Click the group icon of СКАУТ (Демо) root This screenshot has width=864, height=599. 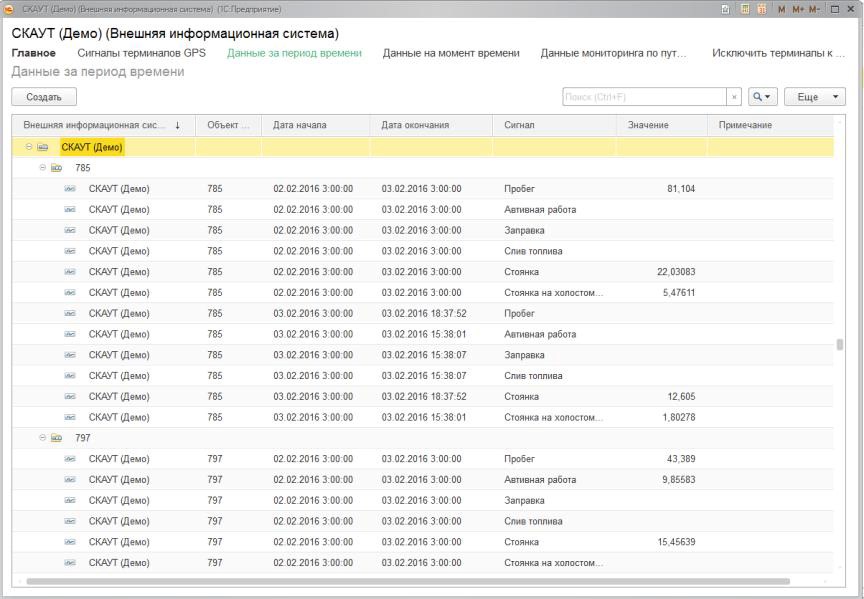43,147
